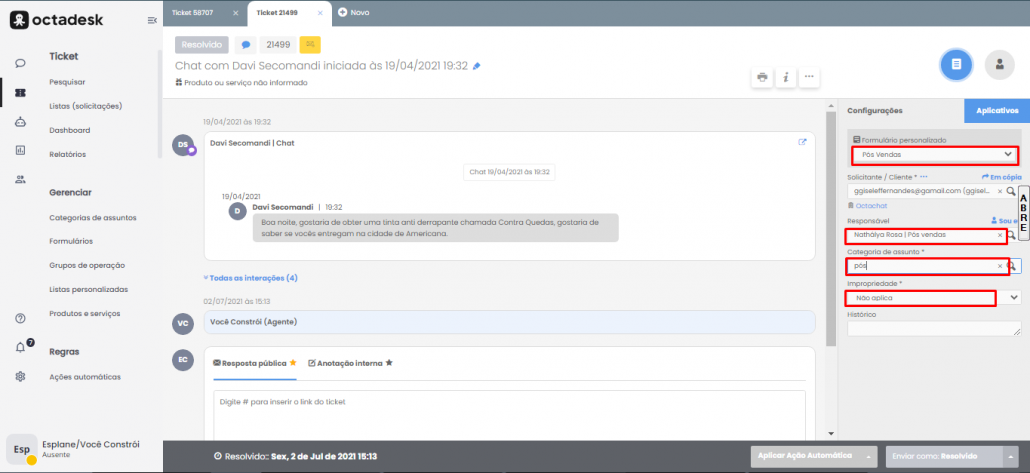Switch to the Ticket 58707 tab

[x=194, y=12]
